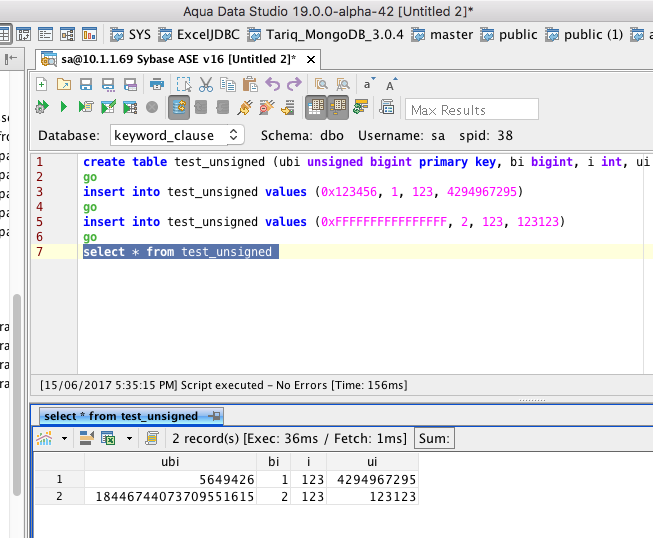Click the refresh schema yellow-green icon
The image size is (653, 538).
pos(360,107)
